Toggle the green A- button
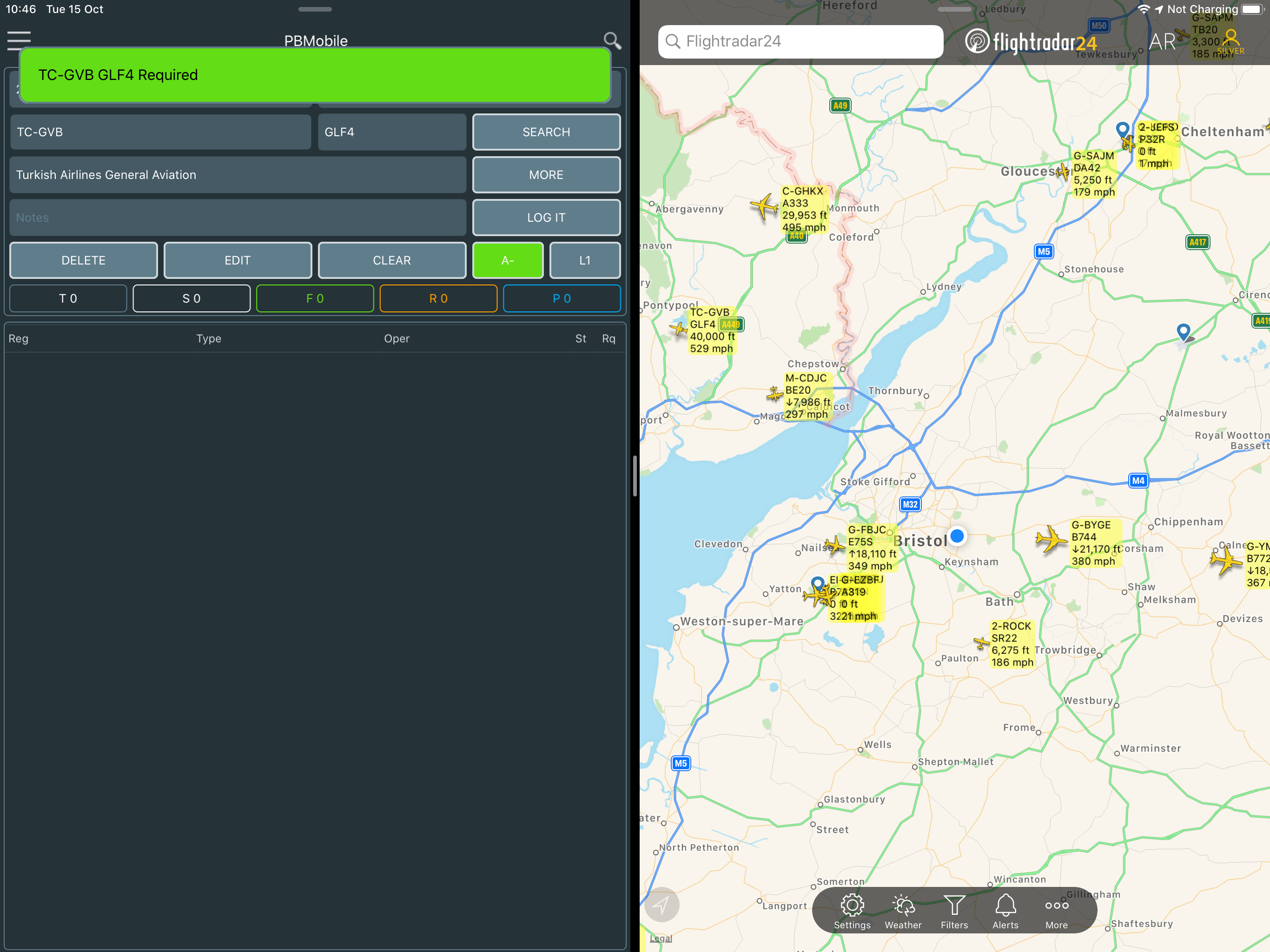The image size is (1270, 952). pyautogui.click(x=508, y=260)
